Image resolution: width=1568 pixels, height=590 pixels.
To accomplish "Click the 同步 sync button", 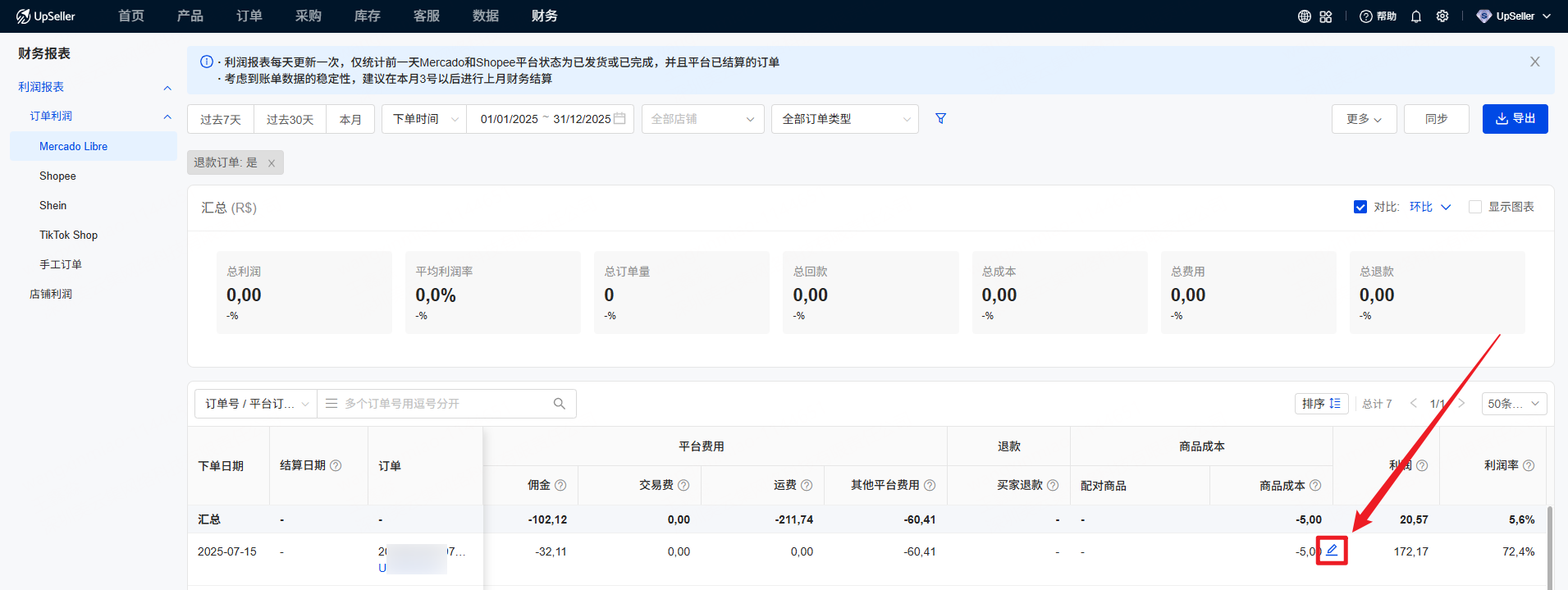I will click(x=1436, y=119).
